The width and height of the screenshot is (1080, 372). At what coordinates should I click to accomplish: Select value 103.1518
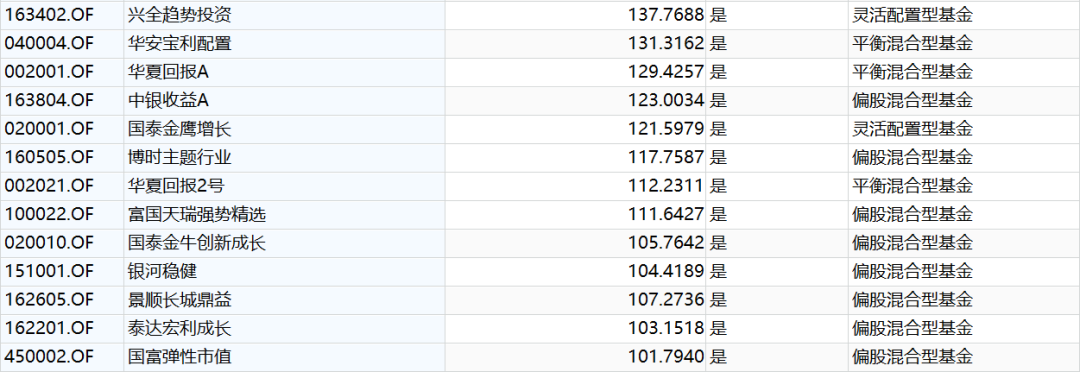[x=666, y=329]
